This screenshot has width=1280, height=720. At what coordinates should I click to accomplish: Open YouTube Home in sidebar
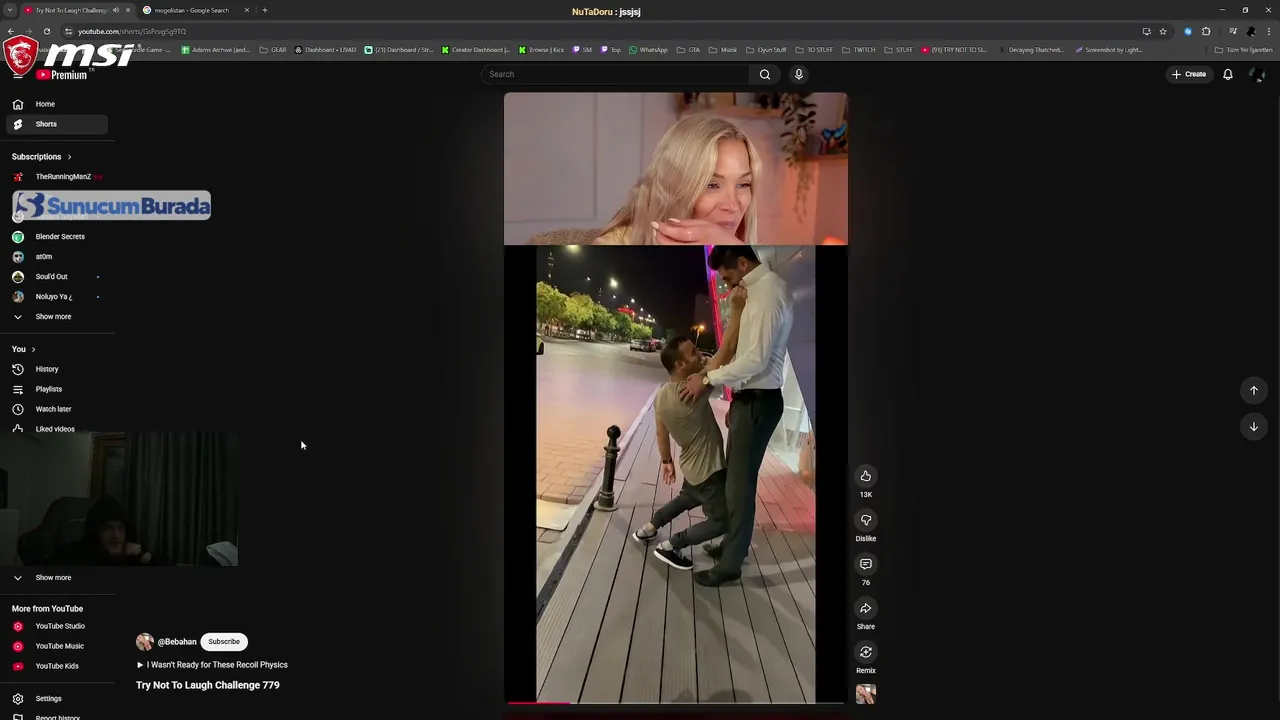pyautogui.click(x=56, y=104)
